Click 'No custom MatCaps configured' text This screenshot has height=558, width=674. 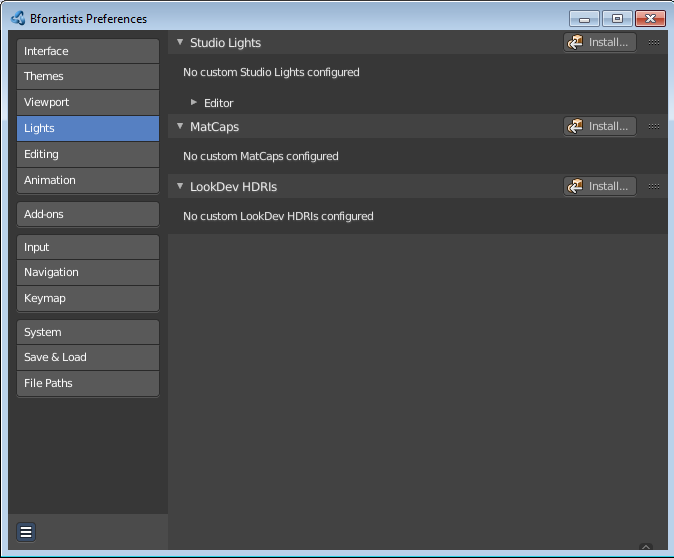pyautogui.click(x=261, y=156)
